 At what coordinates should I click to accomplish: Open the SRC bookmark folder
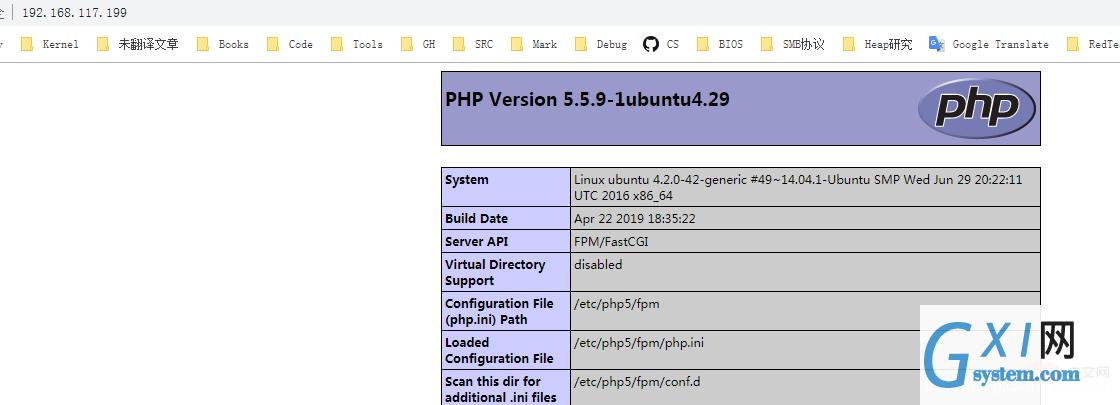pos(473,44)
